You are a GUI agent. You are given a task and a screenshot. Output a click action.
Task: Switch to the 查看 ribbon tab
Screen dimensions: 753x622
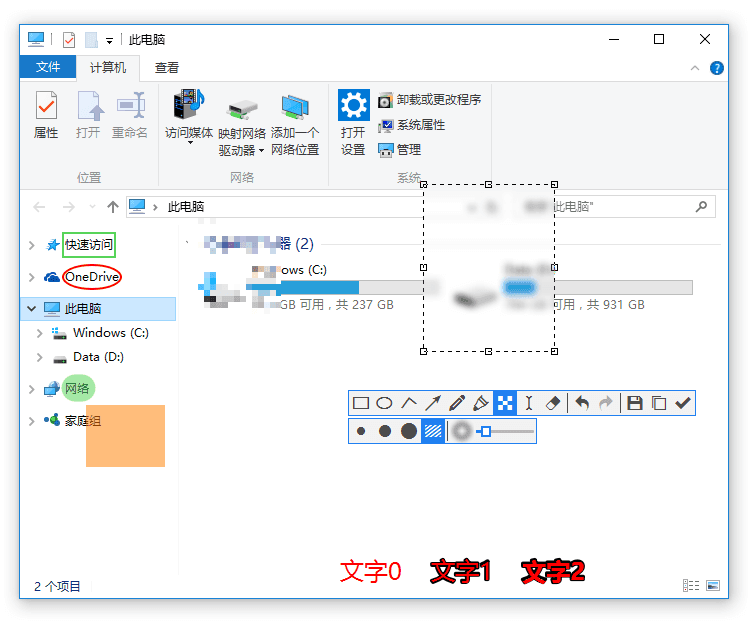[x=167, y=68]
